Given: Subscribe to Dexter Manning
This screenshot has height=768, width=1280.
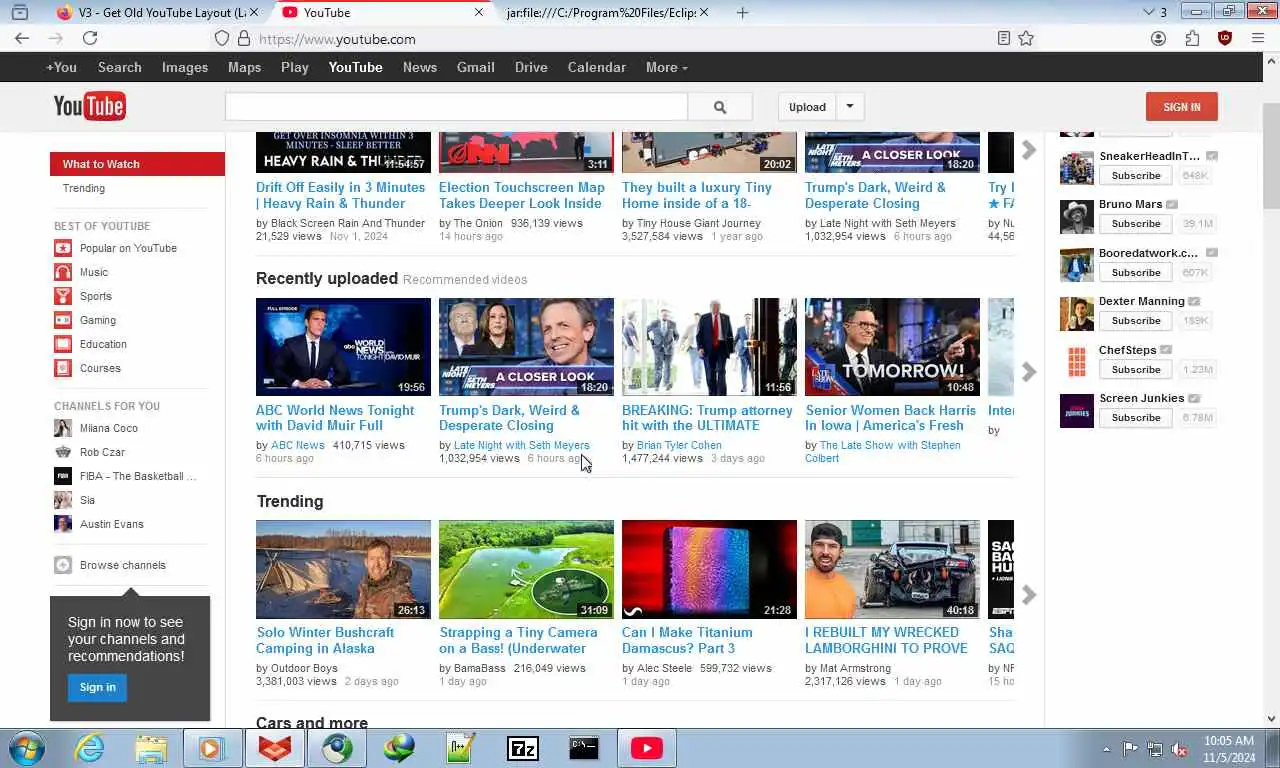Looking at the screenshot, I should [x=1136, y=321].
